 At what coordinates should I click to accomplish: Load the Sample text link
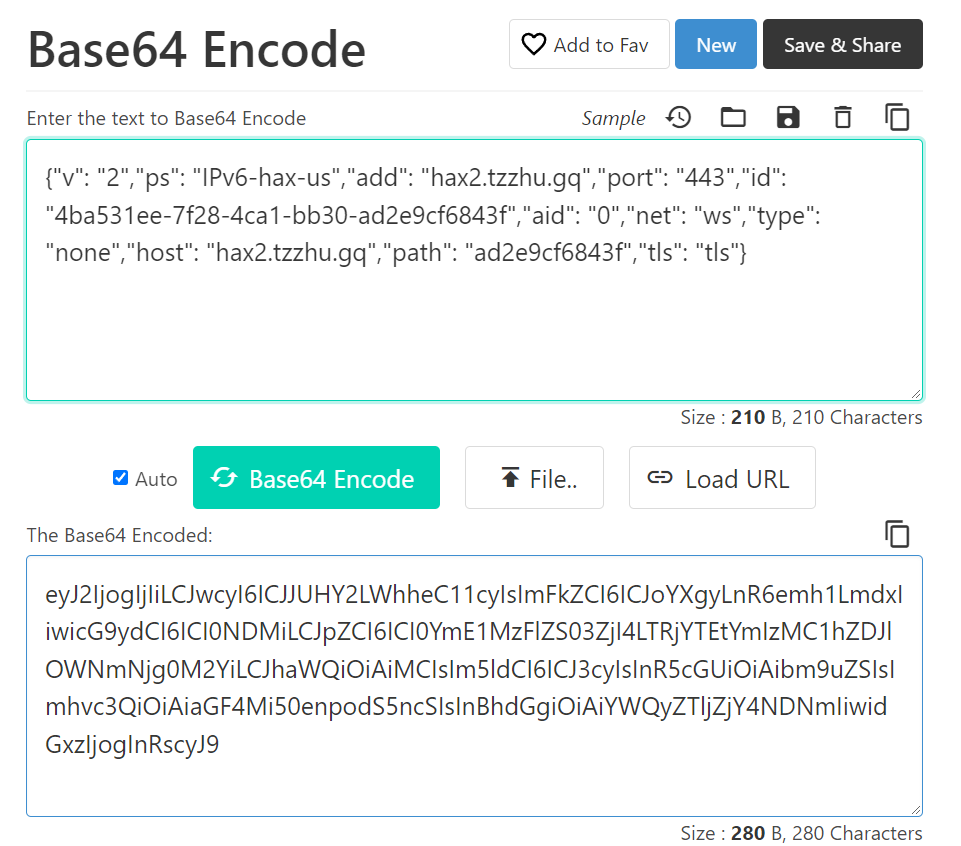(613, 118)
